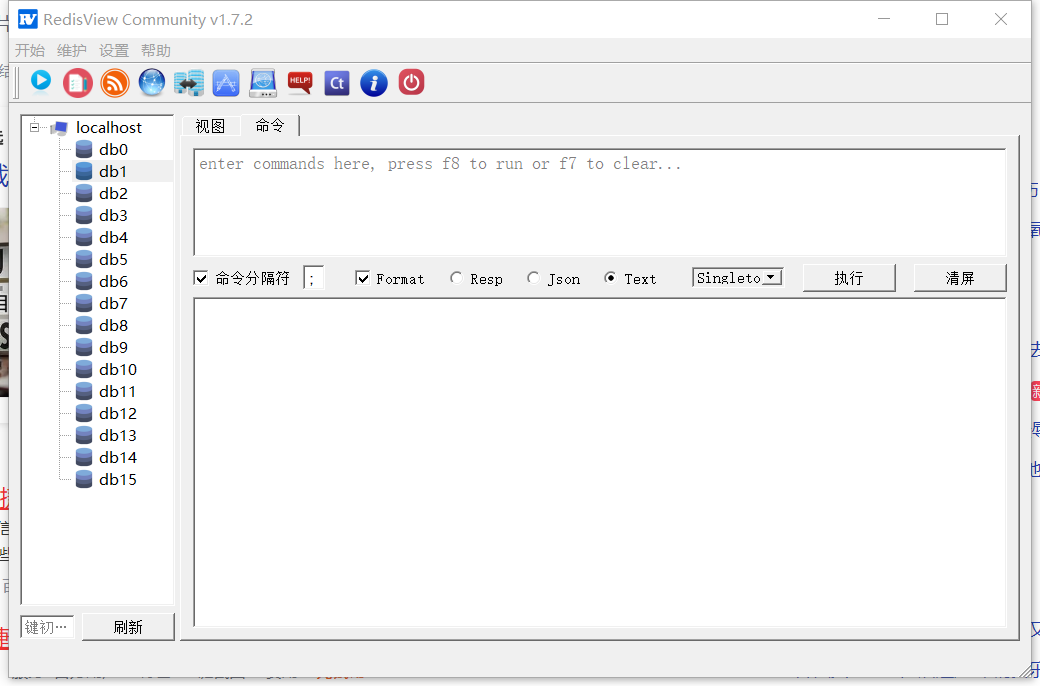The height and width of the screenshot is (686, 1040).
Task: Open the Singleton mode dropdown
Action: click(738, 278)
